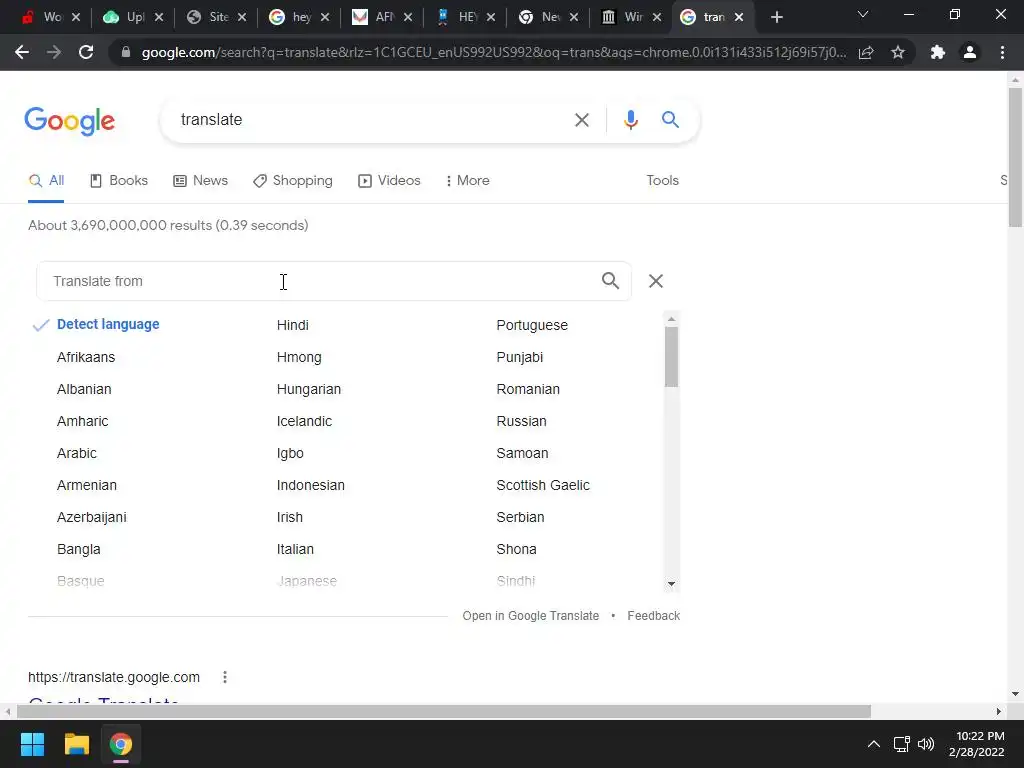Viewport: 1024px width, 768px height.
Task: Choose Armenian as source language
Action: [87, 485]
